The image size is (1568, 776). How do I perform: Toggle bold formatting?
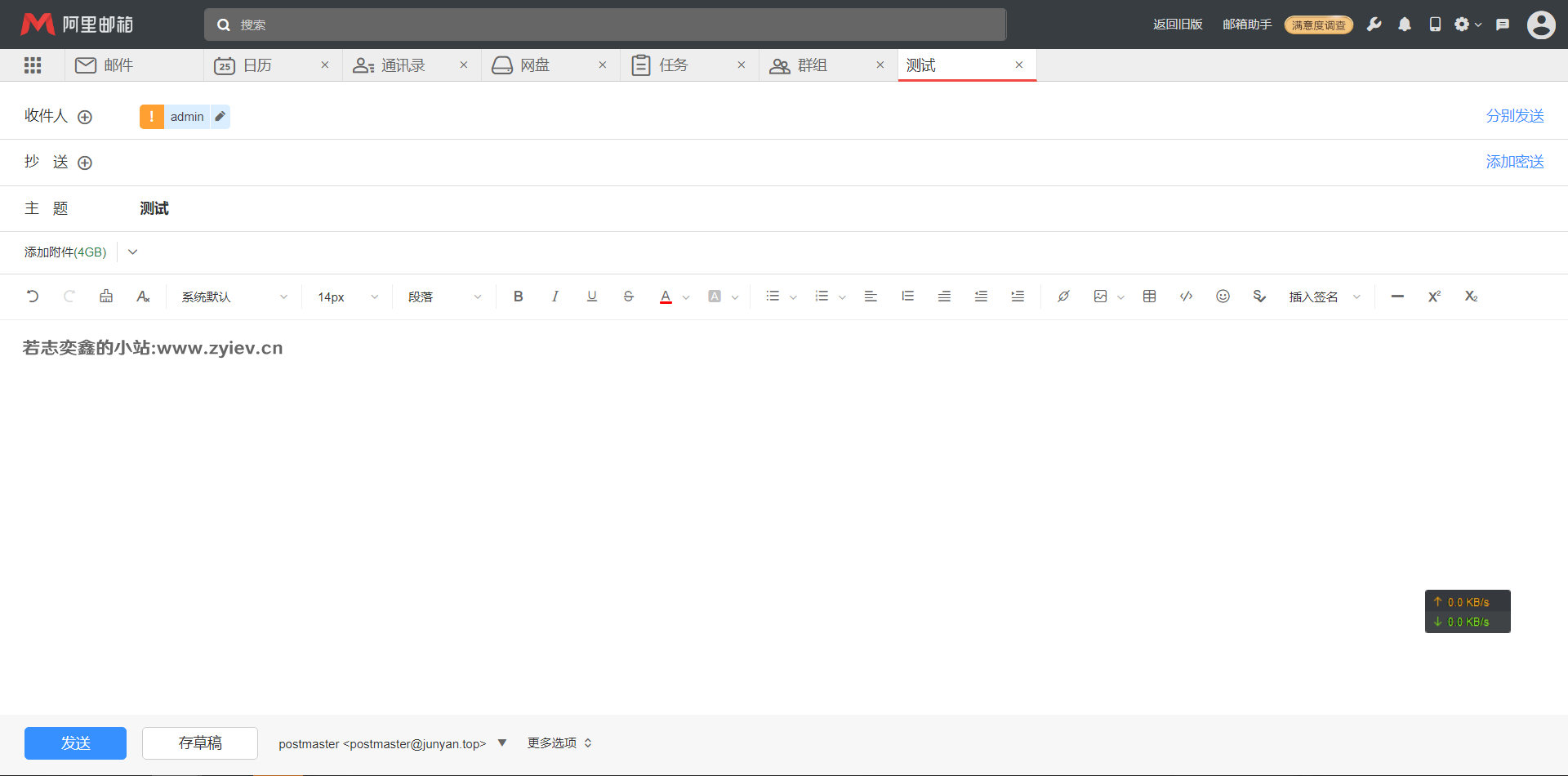518,297
